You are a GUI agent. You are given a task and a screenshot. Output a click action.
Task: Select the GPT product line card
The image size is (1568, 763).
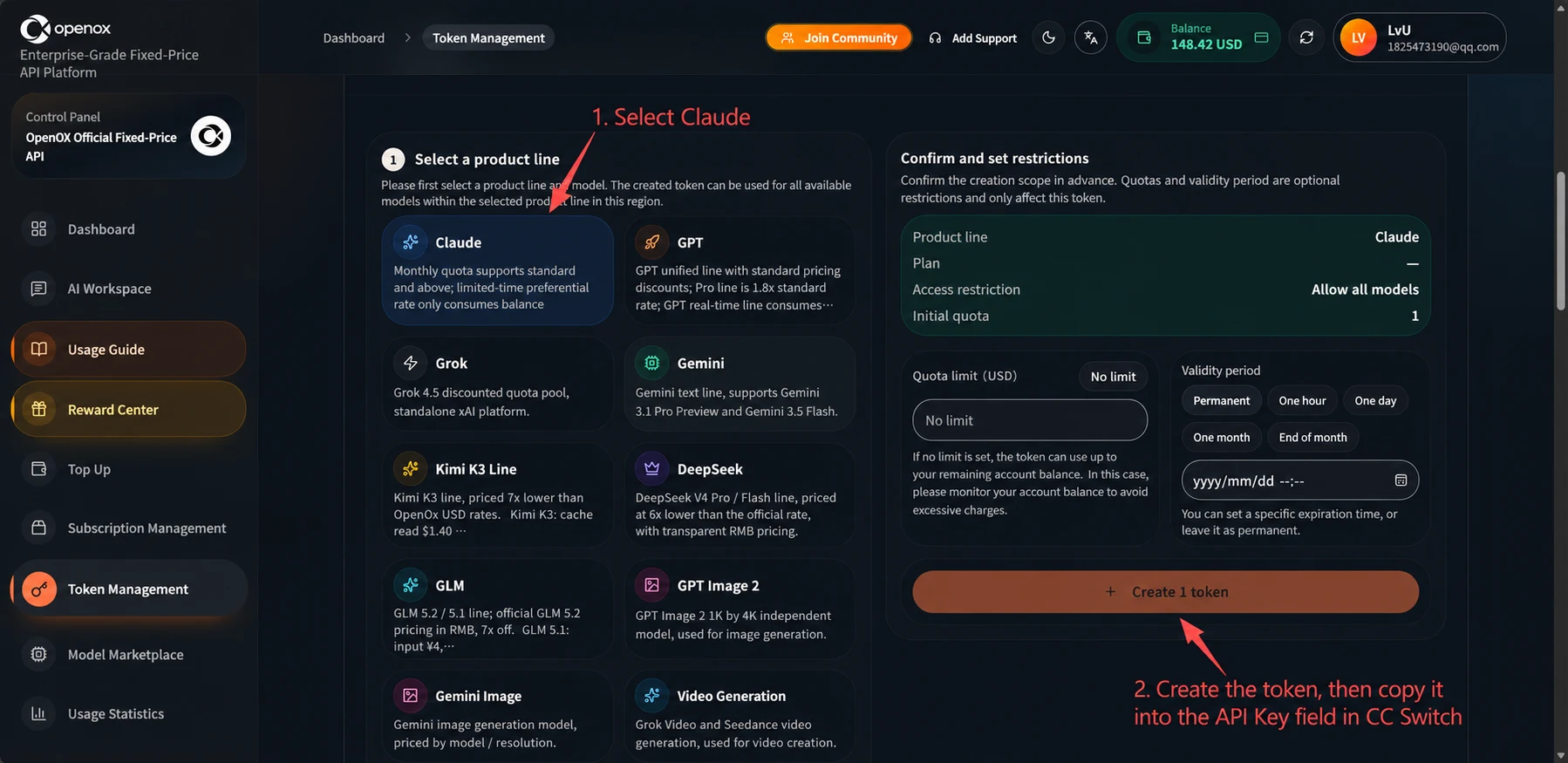(x=740, y=270)
